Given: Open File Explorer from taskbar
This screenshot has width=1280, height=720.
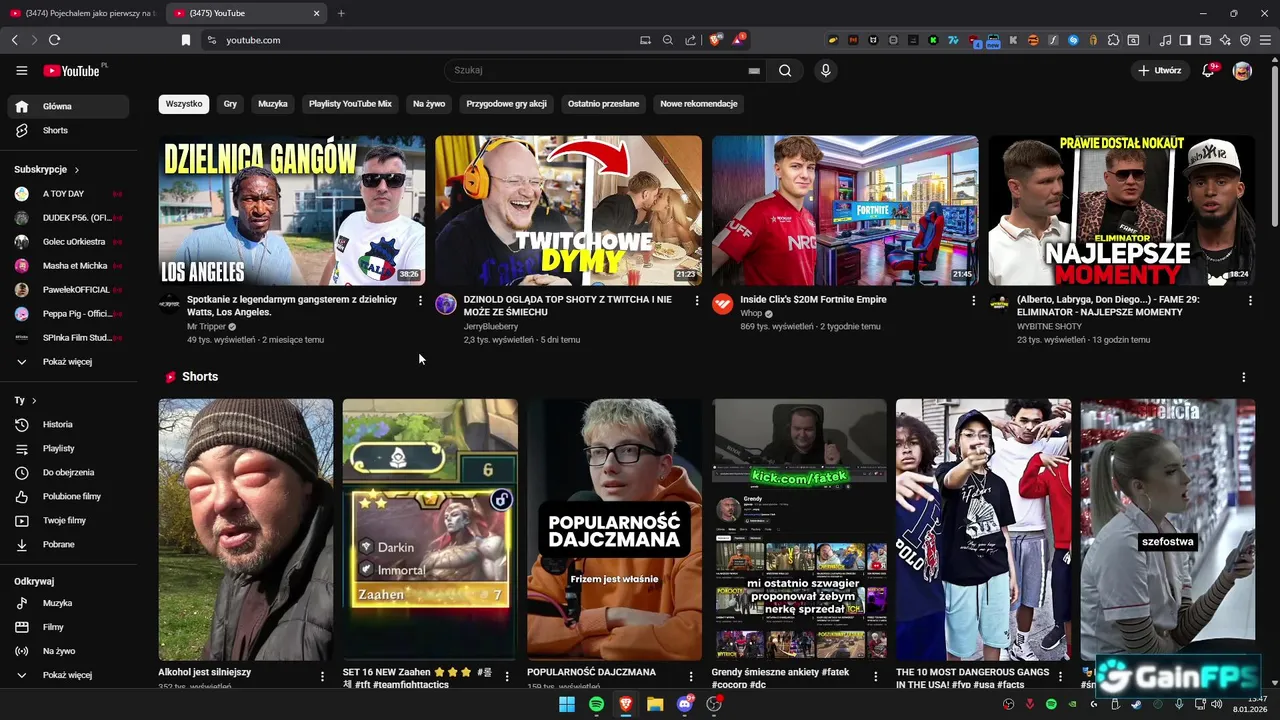Looking at the screenshot, I should (655, 704).
